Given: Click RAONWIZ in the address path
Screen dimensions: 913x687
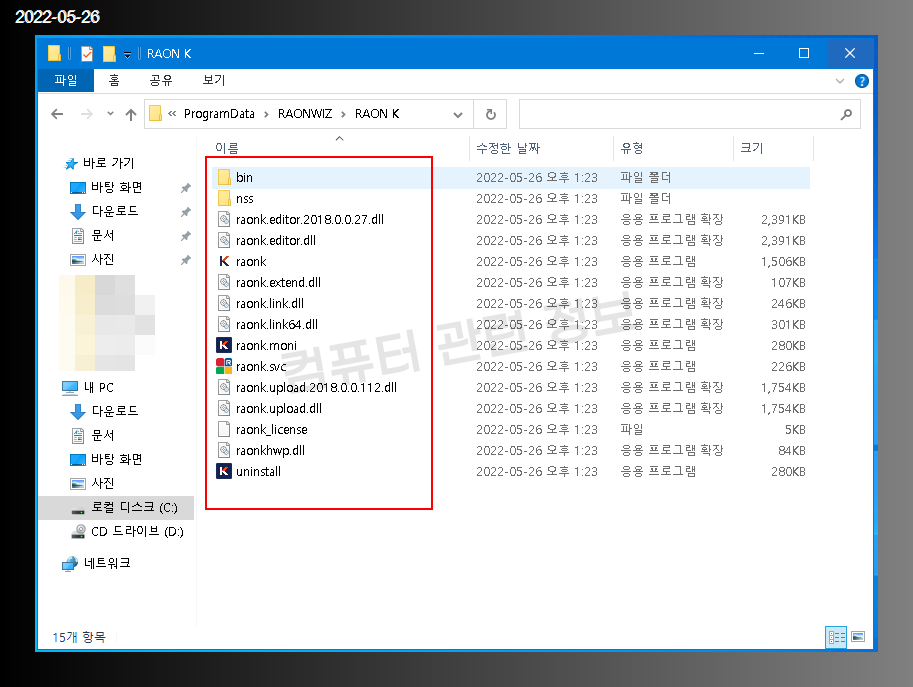Looking at the screenshot, I should (x=305, y=114).
